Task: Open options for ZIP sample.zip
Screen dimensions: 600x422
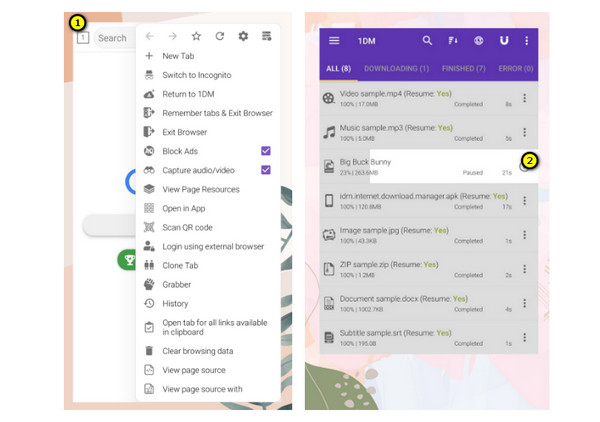Action: pyautogui.click(x=525, y=269)
